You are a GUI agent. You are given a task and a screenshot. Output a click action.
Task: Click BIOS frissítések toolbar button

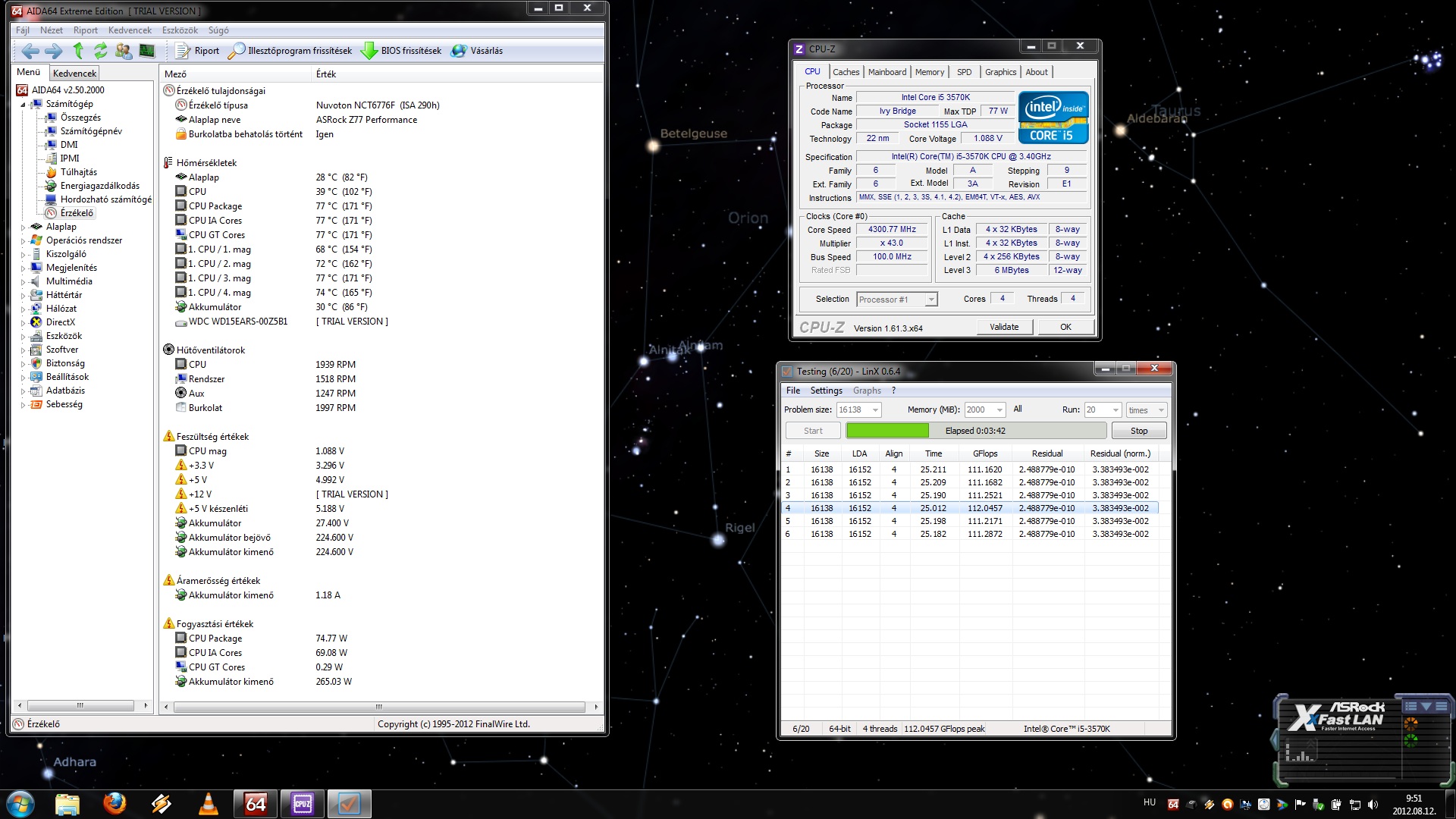coord(401,51)
